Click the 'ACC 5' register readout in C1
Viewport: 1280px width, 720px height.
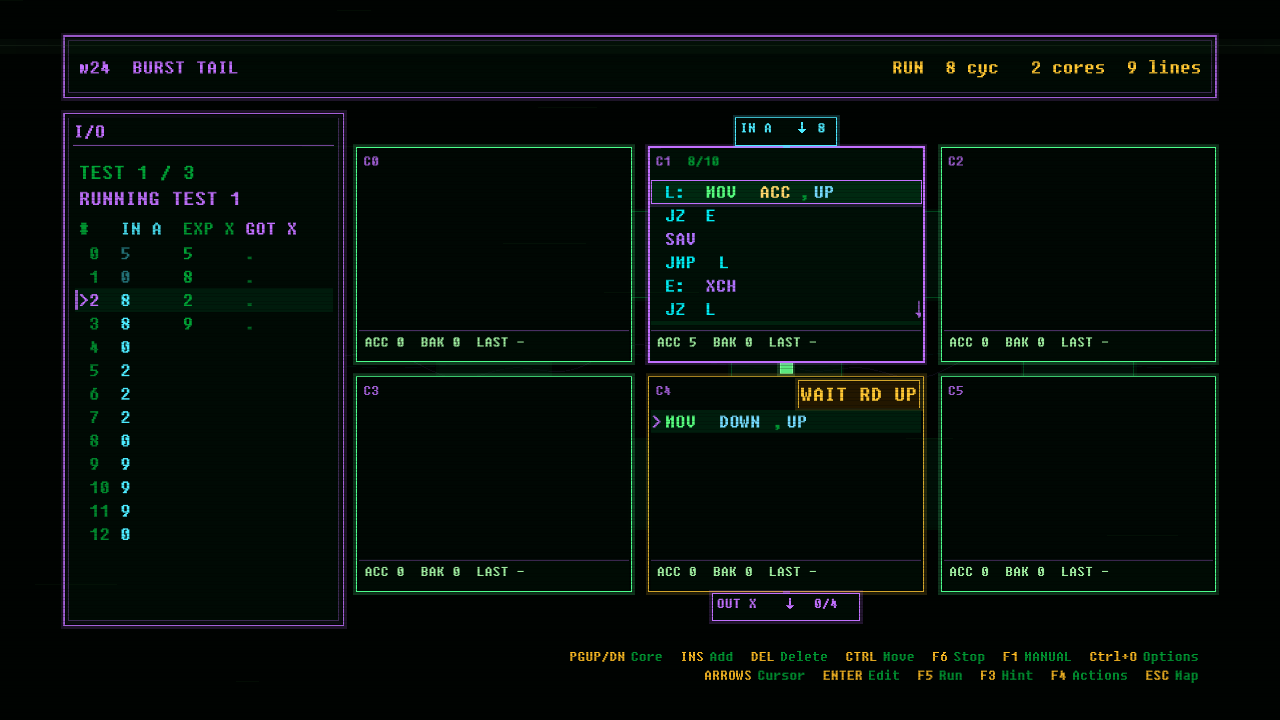tap(677, 342)
